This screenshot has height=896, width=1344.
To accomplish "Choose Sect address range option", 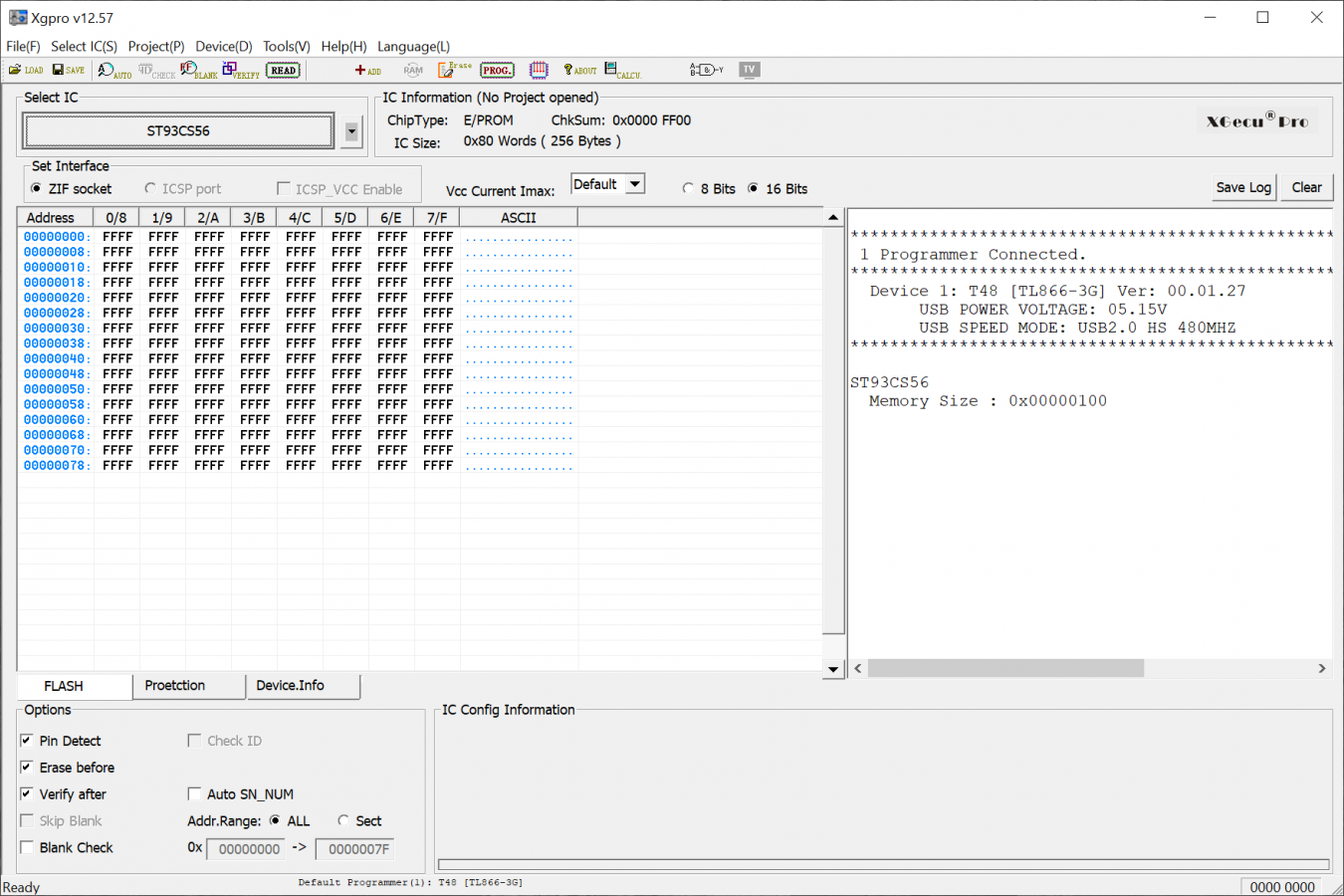I will 343,820.
